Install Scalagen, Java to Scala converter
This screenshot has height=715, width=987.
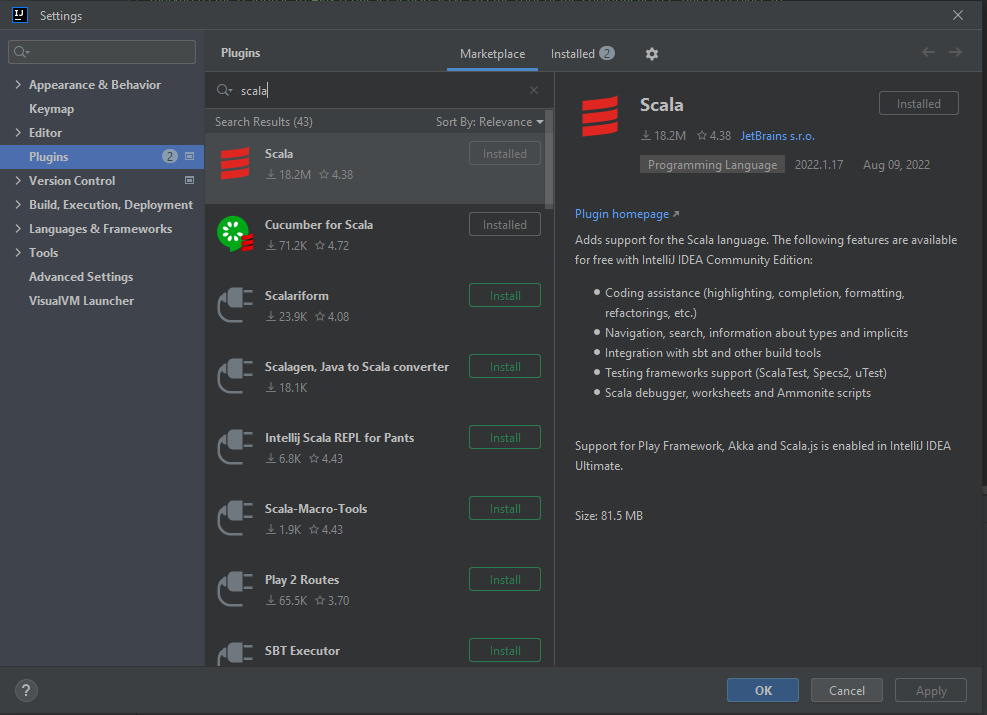click(x=505, y=366)
